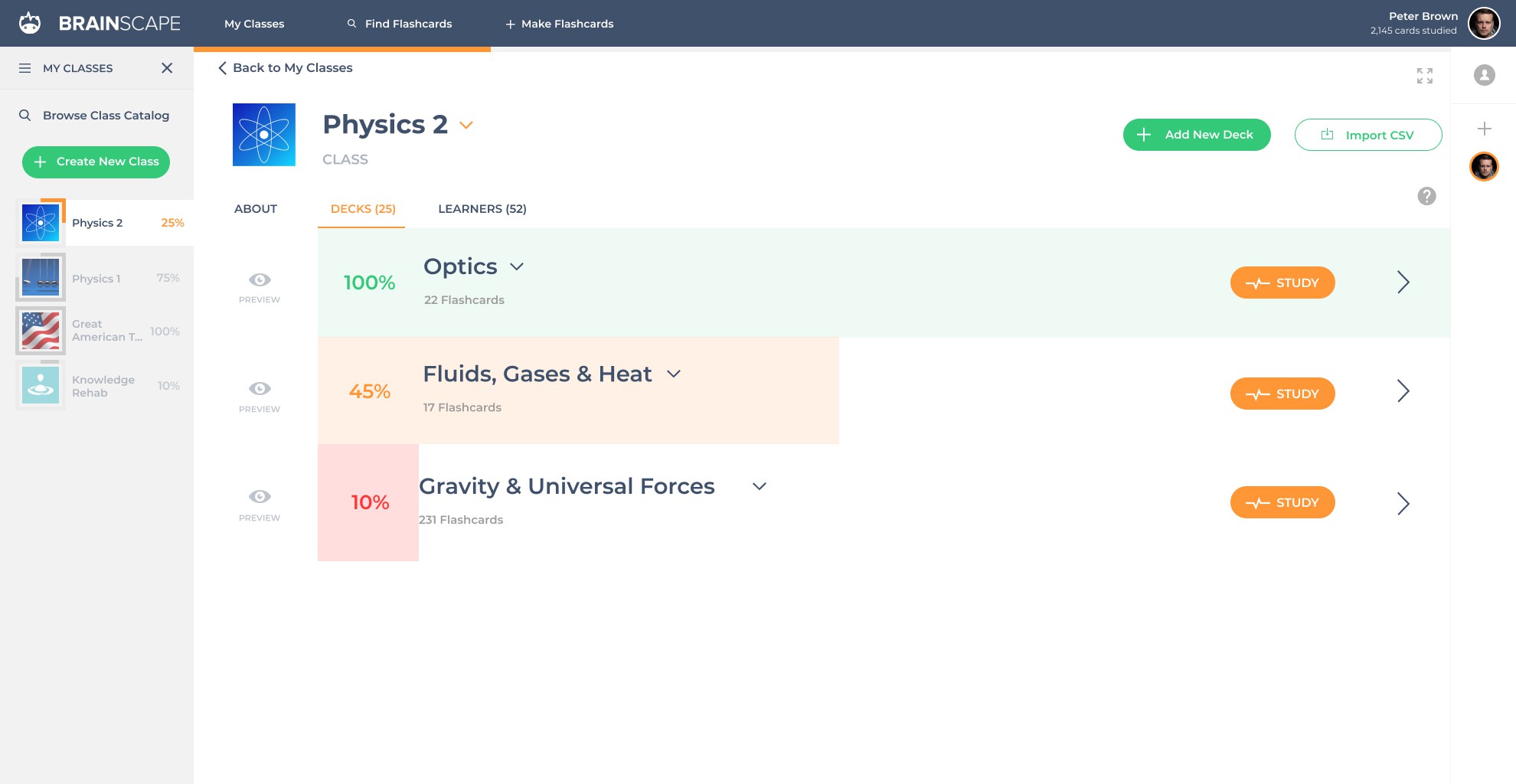The width and height of the screenshot is (1516, 784).
Task: Select the Physics 1 class thumbnail
Action: click(41, 277)
